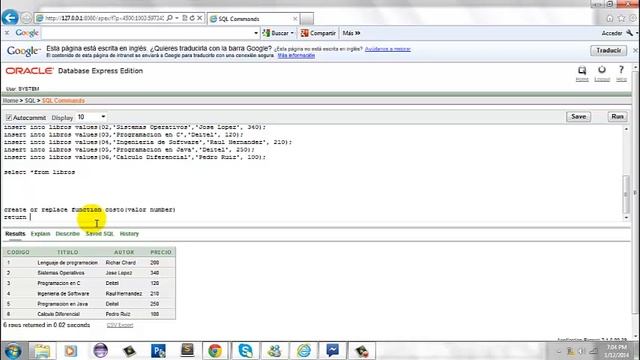The width and height of the screenshot is (640, 360).
Task: Close the Google Toolbar with its X
Action: click(7, 33)
